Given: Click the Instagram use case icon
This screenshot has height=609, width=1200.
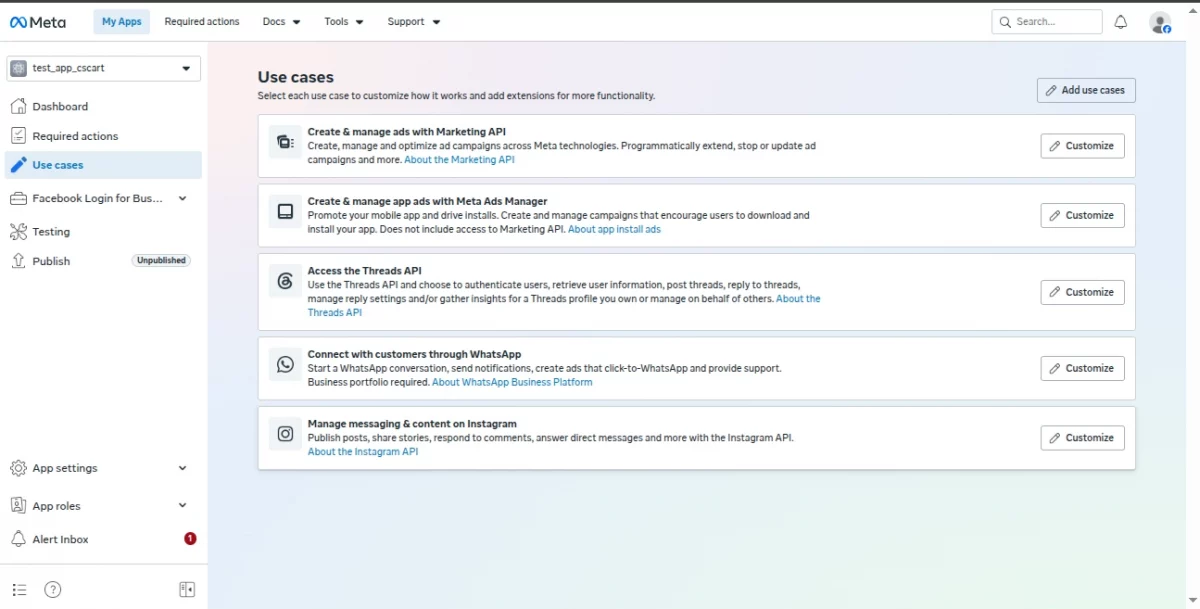Looking at the screenshot, I should 285,434.
